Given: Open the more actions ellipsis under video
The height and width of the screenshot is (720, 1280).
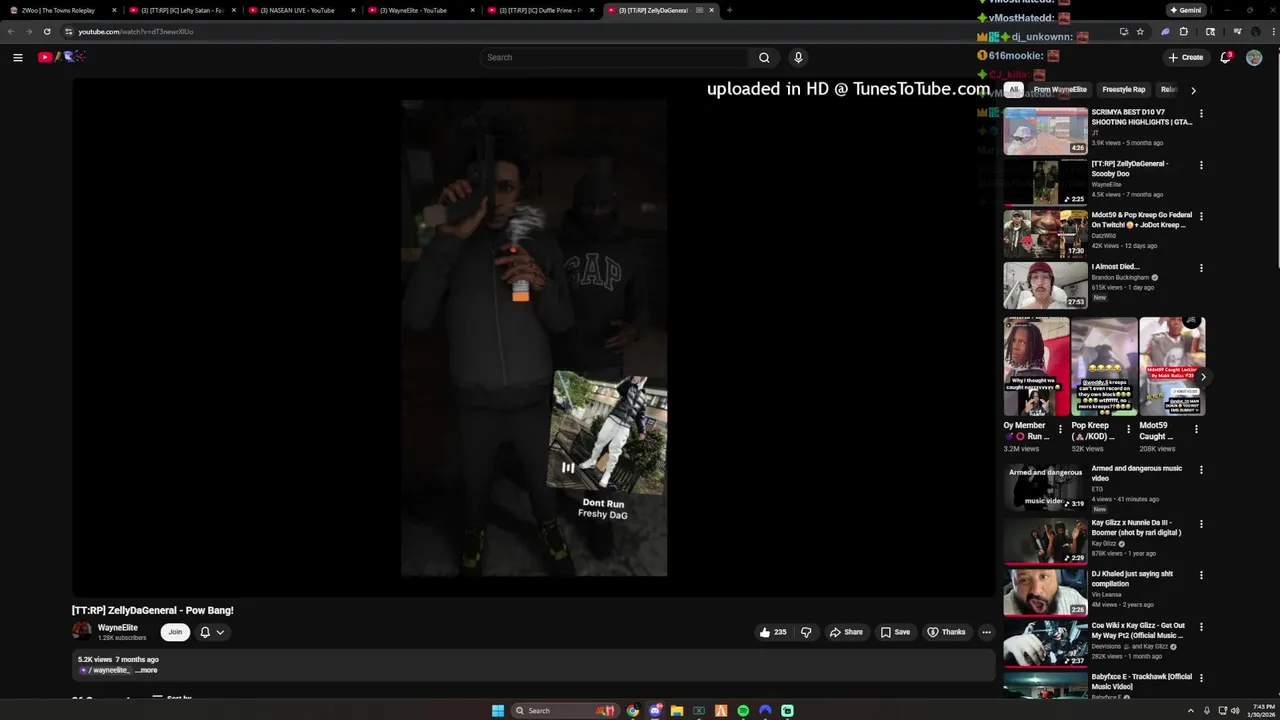Looking at the screenshot, I should [x=986, y=632].
